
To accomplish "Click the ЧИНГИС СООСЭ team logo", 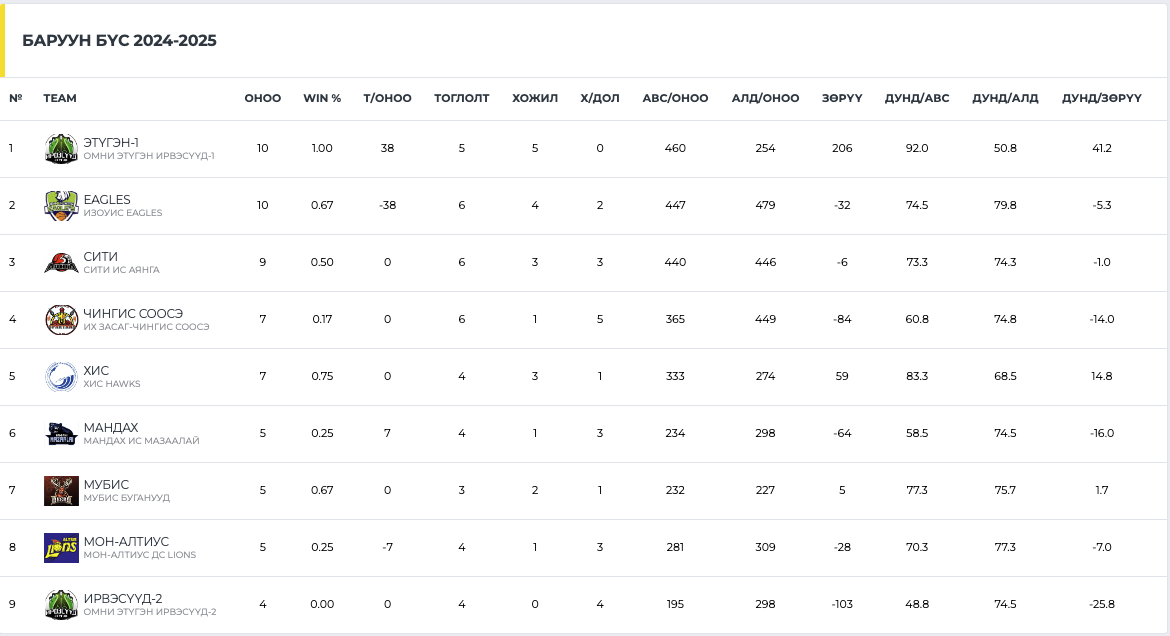I will coord(61,320).
